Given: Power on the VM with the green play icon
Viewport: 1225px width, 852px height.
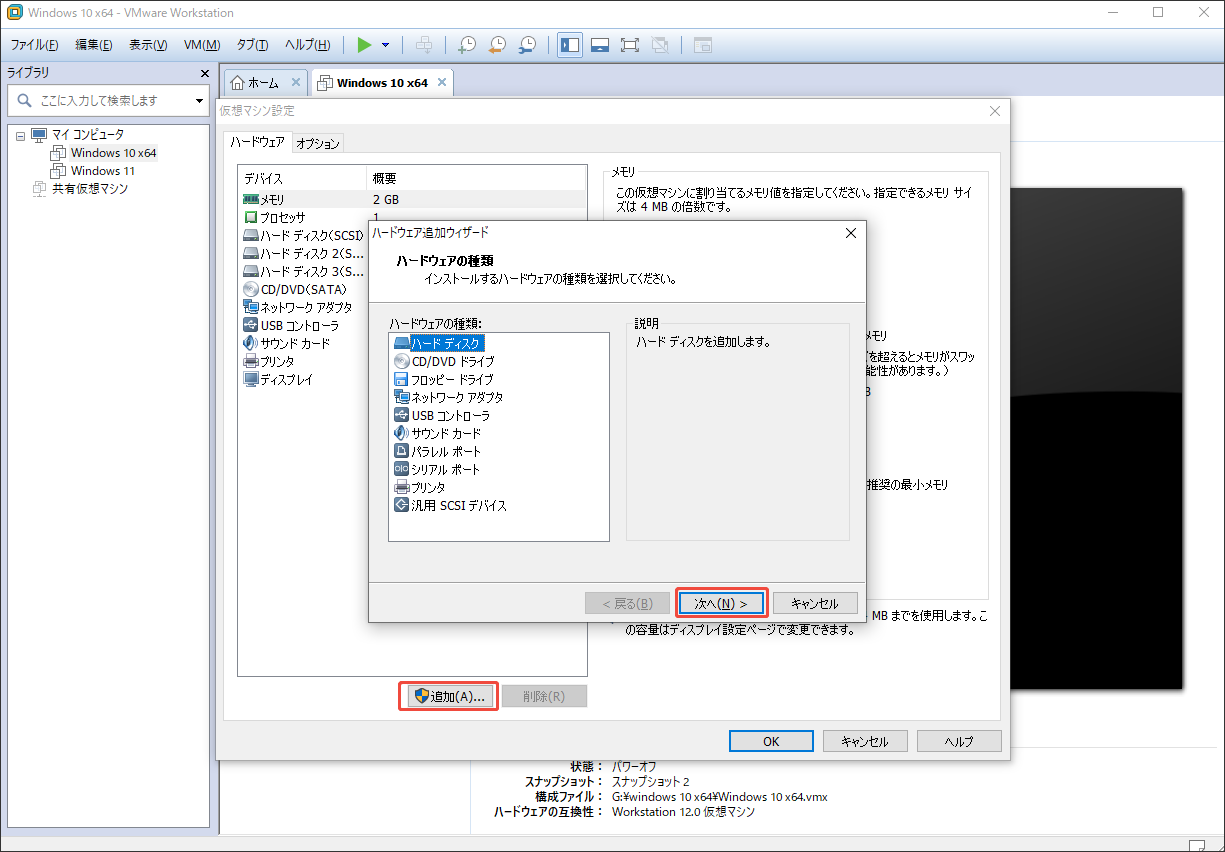Looking at the screenshot, I should coord(364,45).
